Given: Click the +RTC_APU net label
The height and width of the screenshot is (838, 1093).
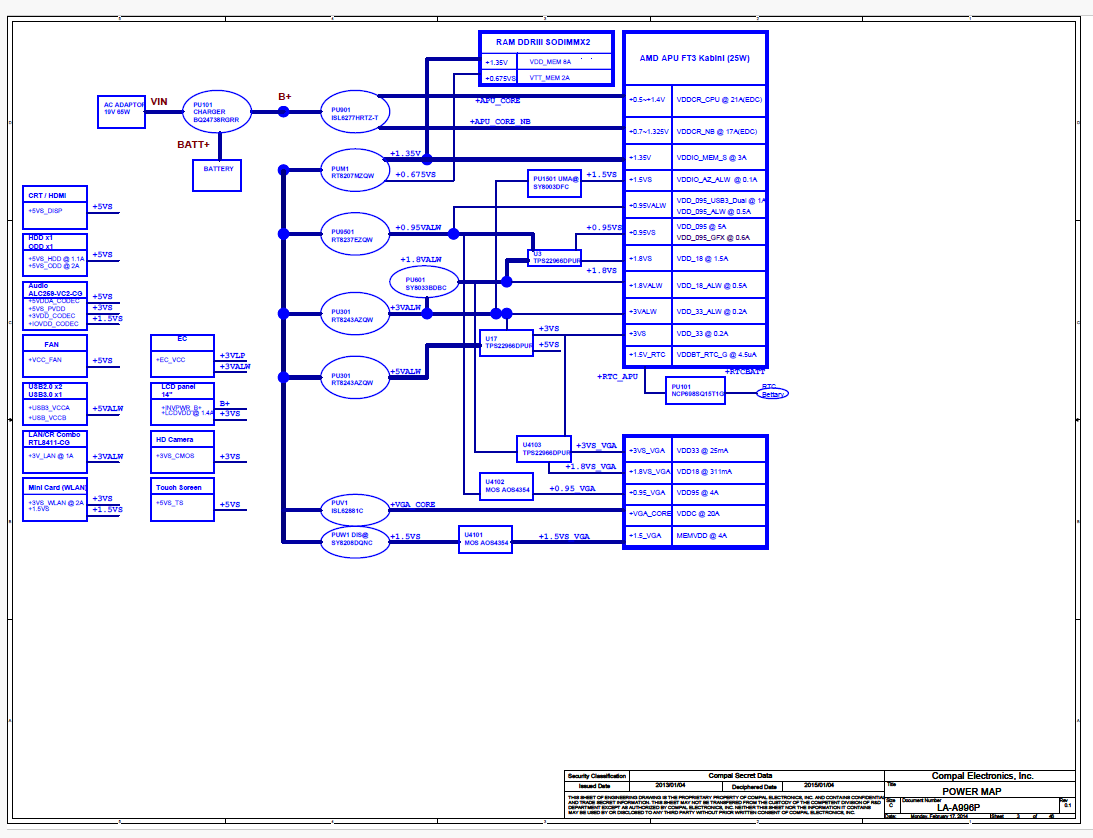Looking at the screenshot, I should 617,376.
